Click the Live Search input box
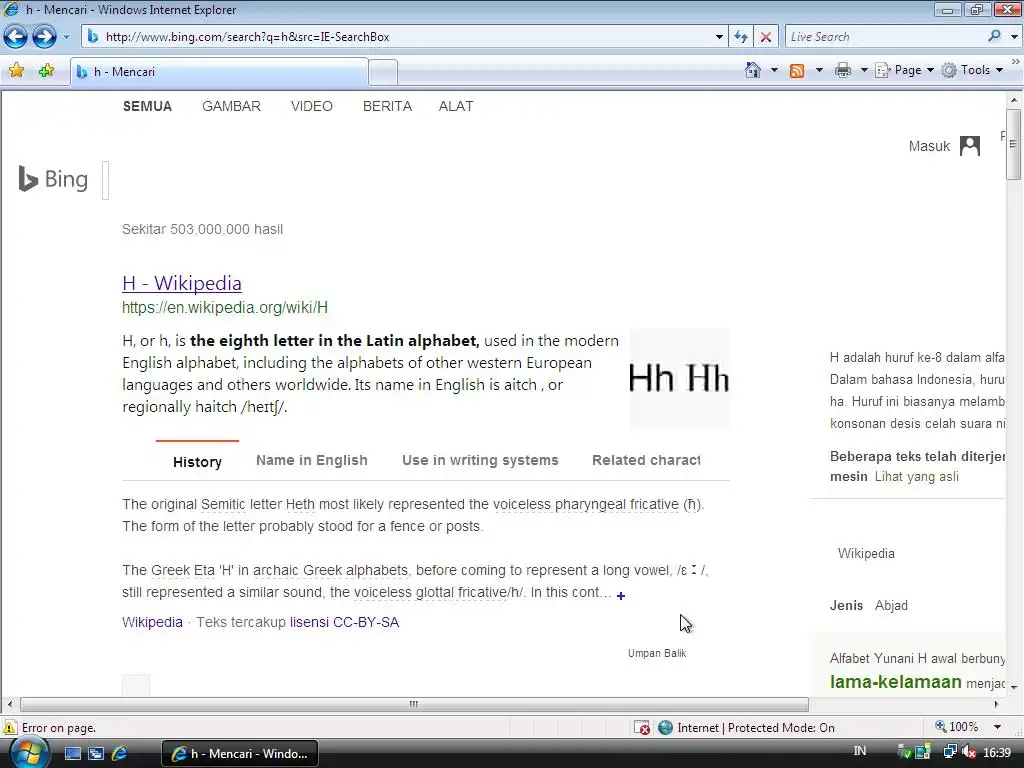 885,37
